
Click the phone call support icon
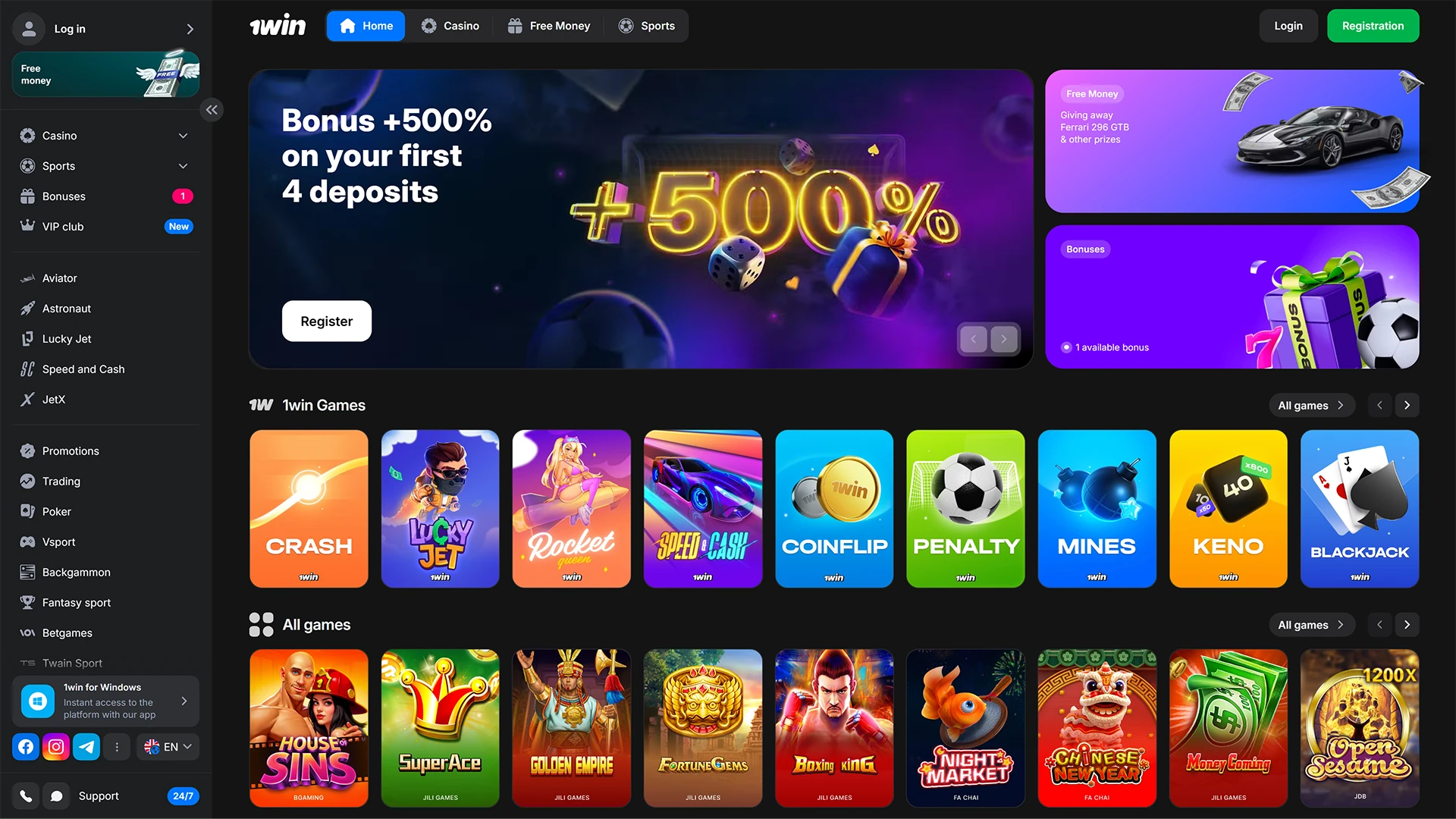(x=26, y=796)
